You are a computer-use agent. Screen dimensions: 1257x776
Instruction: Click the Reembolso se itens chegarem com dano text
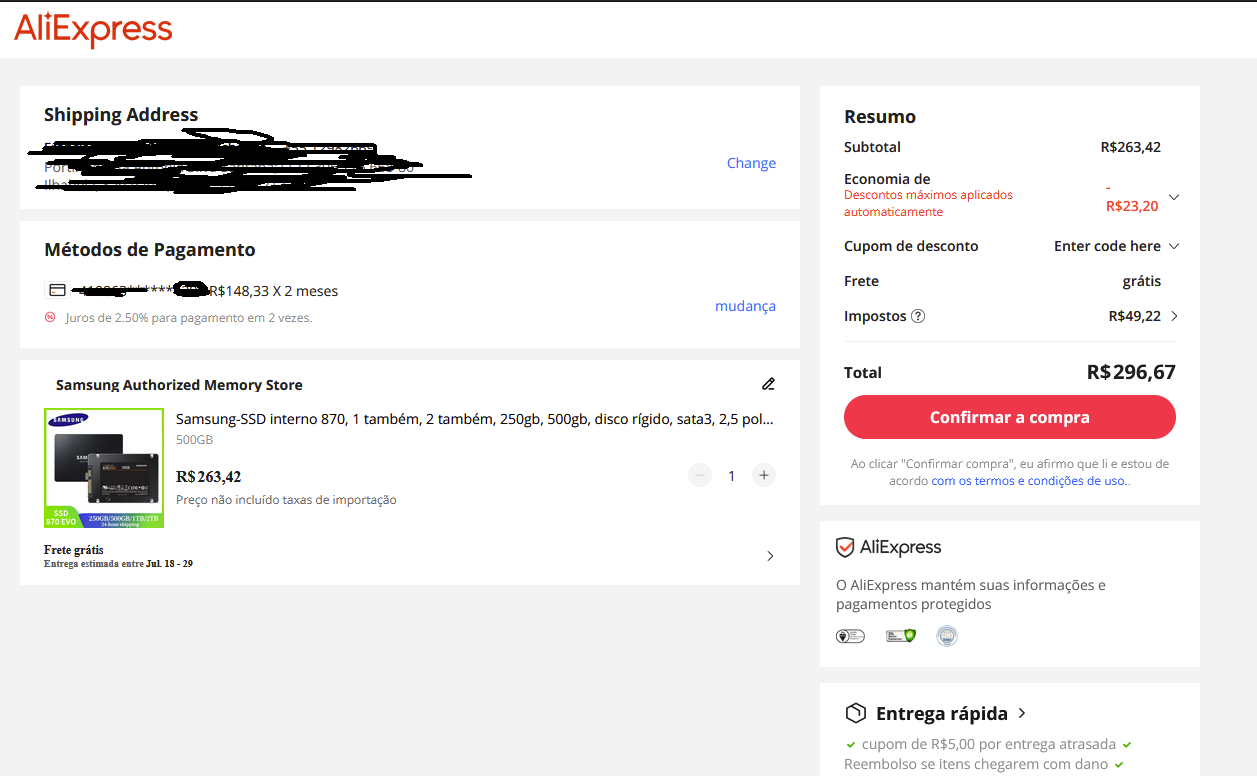[976, 764]
